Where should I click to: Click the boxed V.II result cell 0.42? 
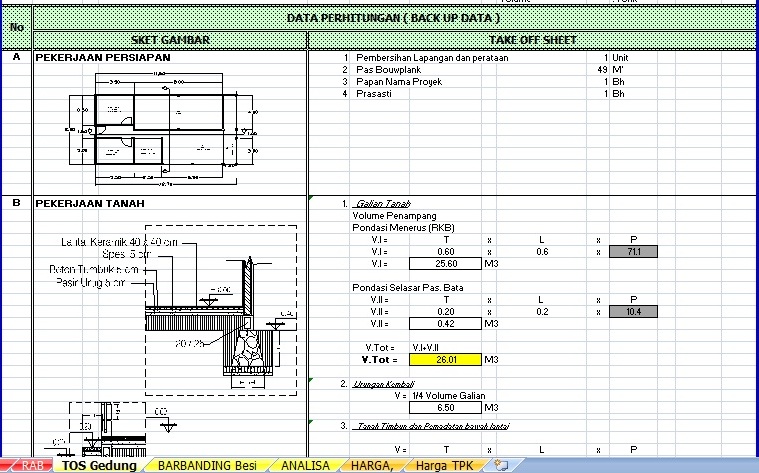click(445, 324)
